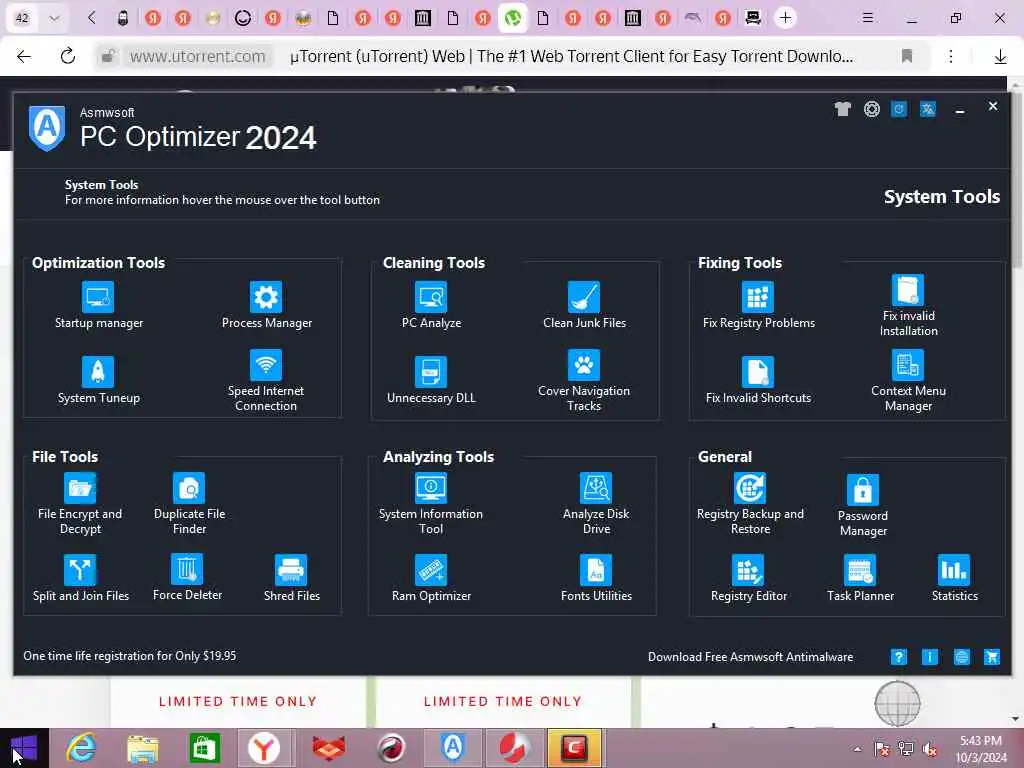The height and width of the screenshot is (768, 1024).
Task: Open Fix Invalid Installation tool
Action: 908,305
